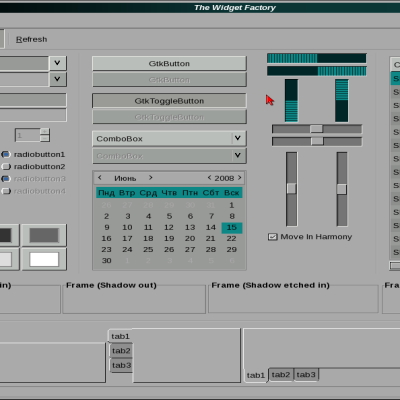Viewport: 400px width, 400px height.
Task: Switch to tab1 in the left-side-tab notebook
Action: pyautogui.click(x=120, y=336)
